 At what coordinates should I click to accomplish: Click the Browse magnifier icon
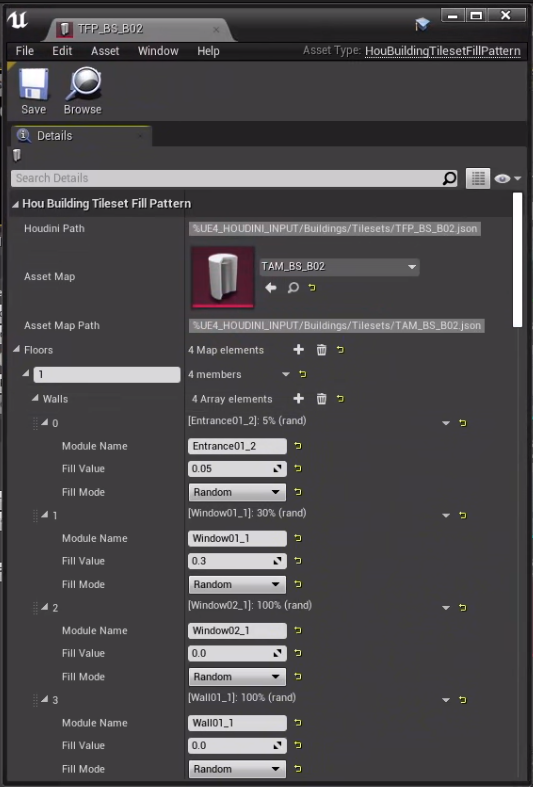[83, 85]
